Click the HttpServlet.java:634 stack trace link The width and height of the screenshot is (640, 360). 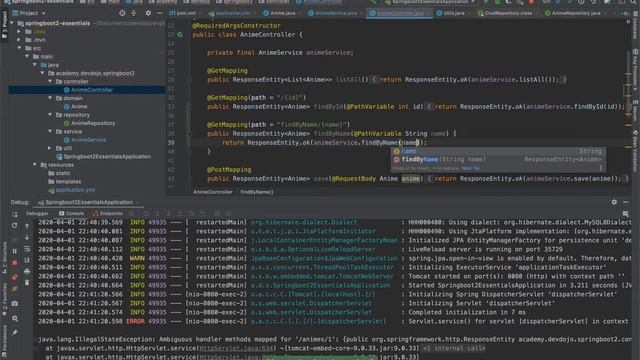(236, 349)
